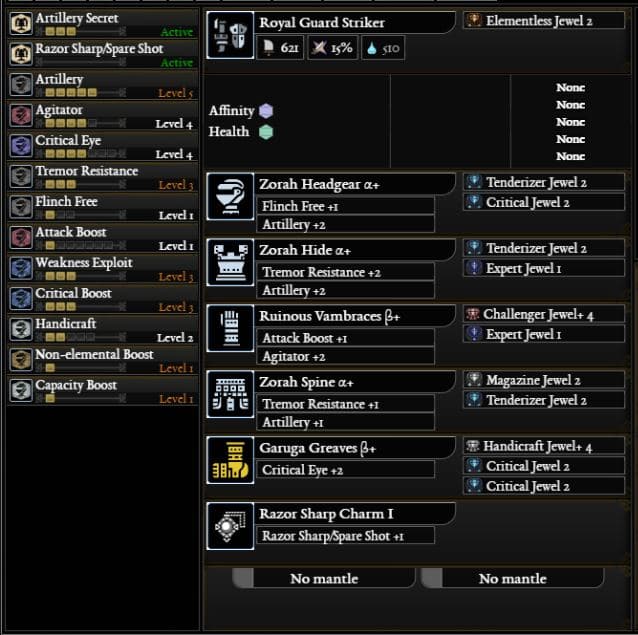This screenshot has width=638, height=635.
Task: Select the Ruinous Vambraces gauntlet icon
Action: coord(230,328)
